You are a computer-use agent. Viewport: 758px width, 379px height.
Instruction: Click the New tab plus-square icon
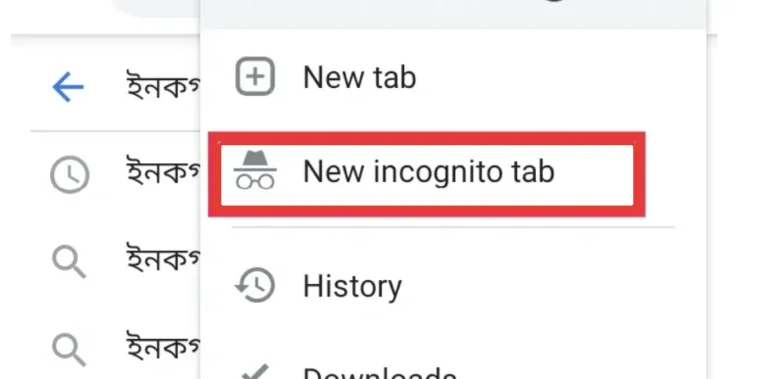pyautogui.click(x=255, y=76)
